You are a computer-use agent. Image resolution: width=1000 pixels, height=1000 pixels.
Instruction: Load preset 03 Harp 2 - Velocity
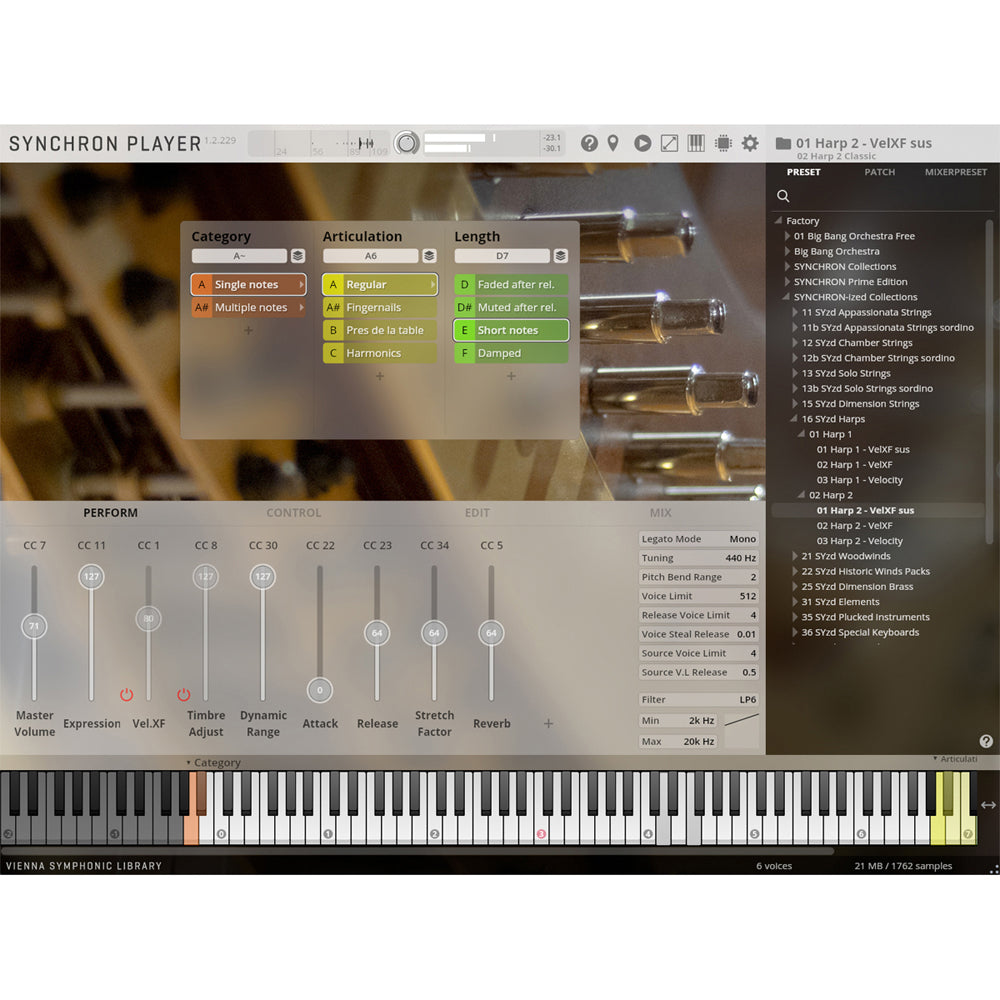(x=859, y=541)
